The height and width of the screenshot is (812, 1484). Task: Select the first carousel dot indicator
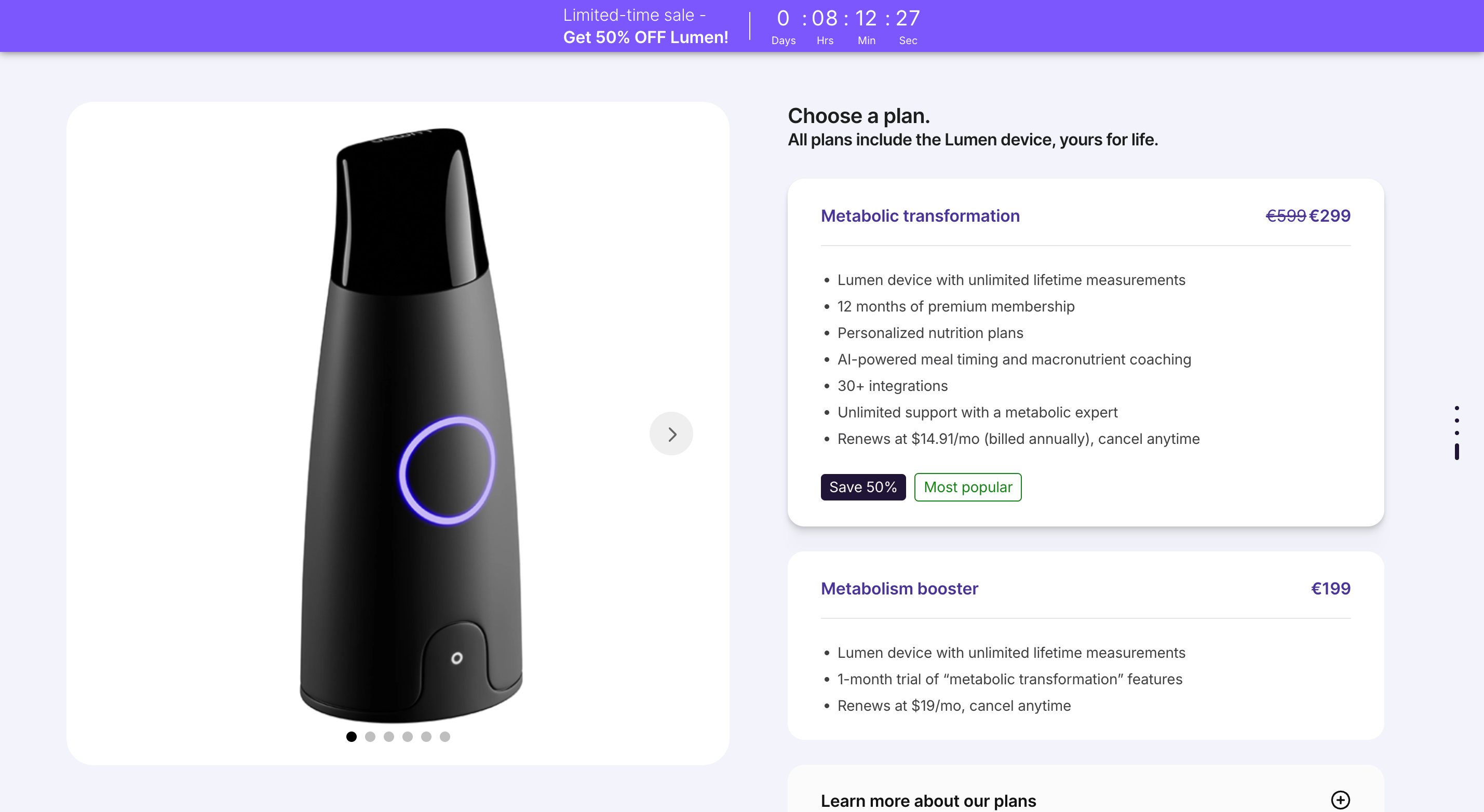point(352,737)
